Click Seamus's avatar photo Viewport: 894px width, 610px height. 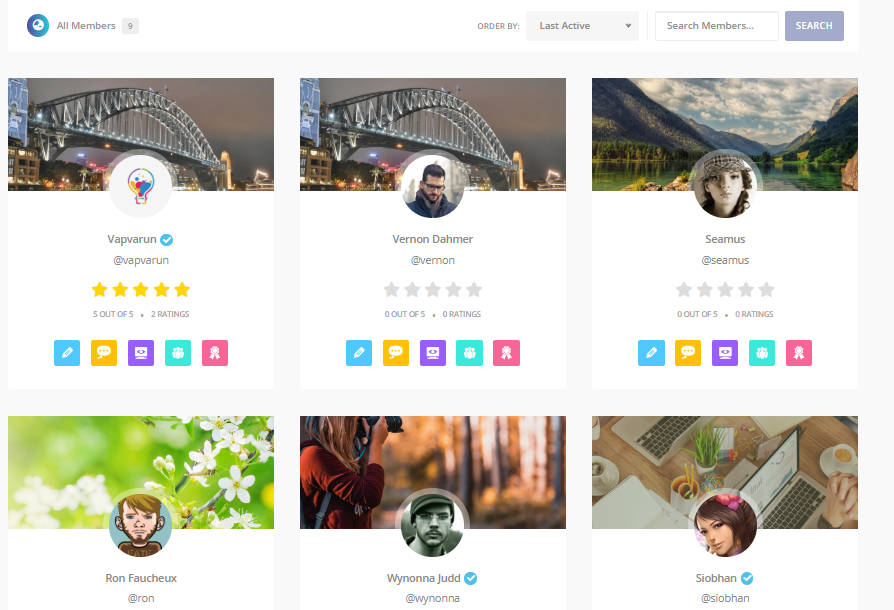pos(725,186)
